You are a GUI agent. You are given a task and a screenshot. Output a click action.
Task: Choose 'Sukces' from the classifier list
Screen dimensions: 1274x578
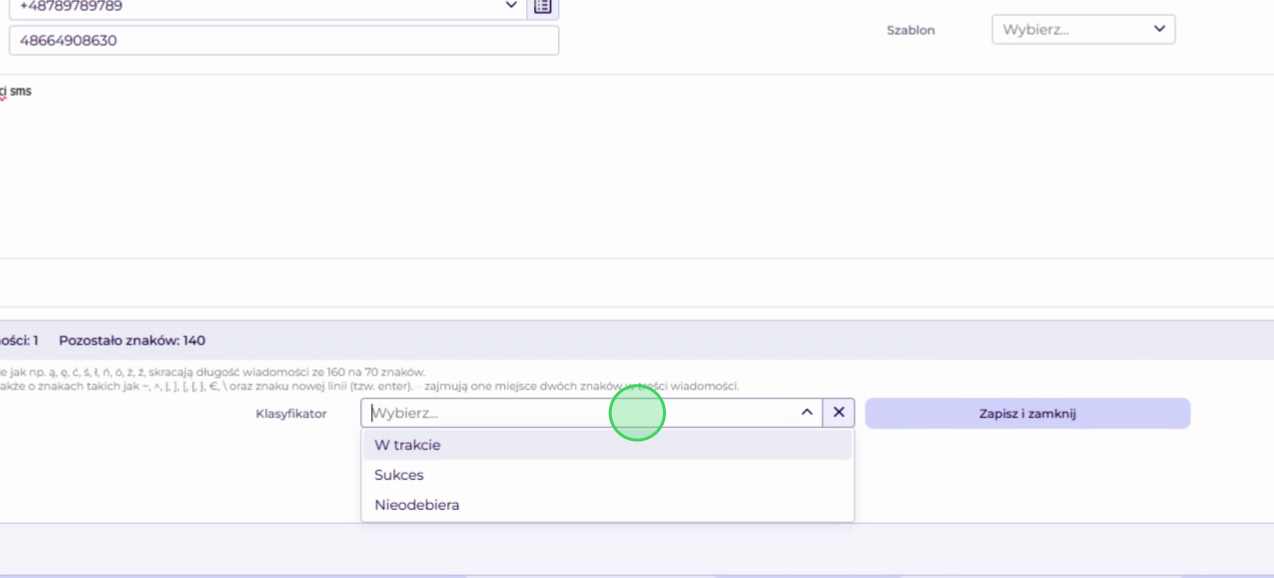click(x=608, y=475)
